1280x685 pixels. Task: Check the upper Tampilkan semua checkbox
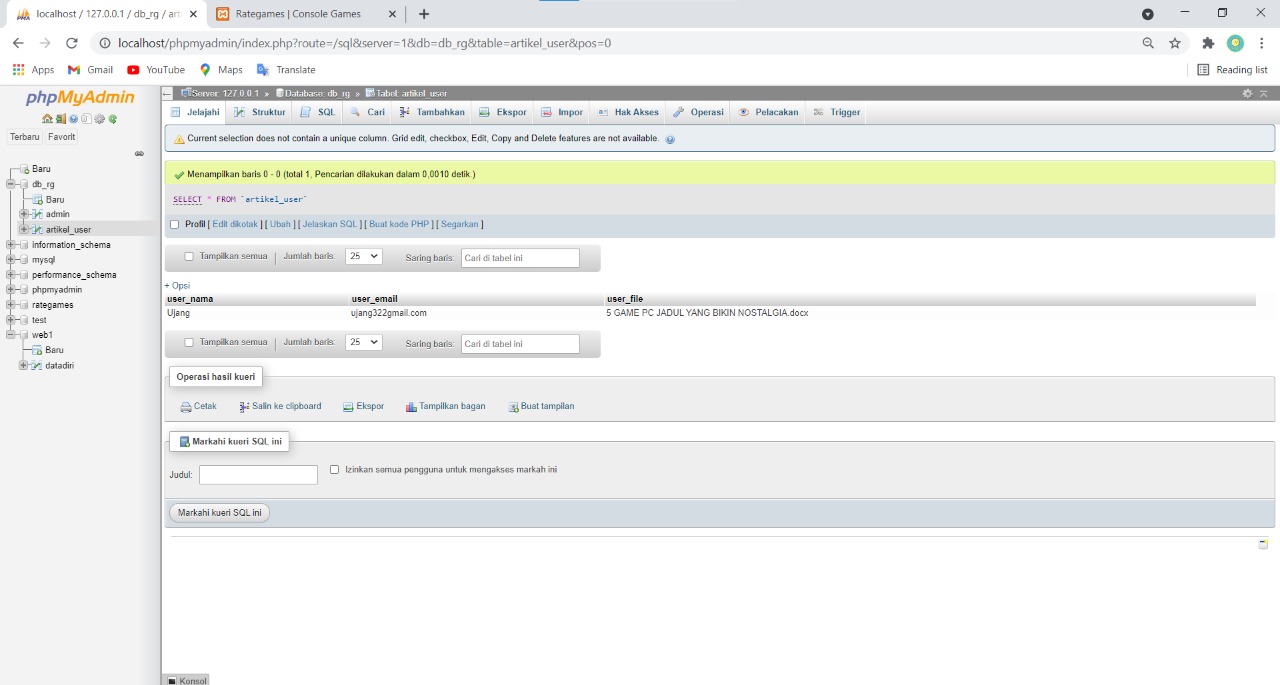tap(189, 257)
